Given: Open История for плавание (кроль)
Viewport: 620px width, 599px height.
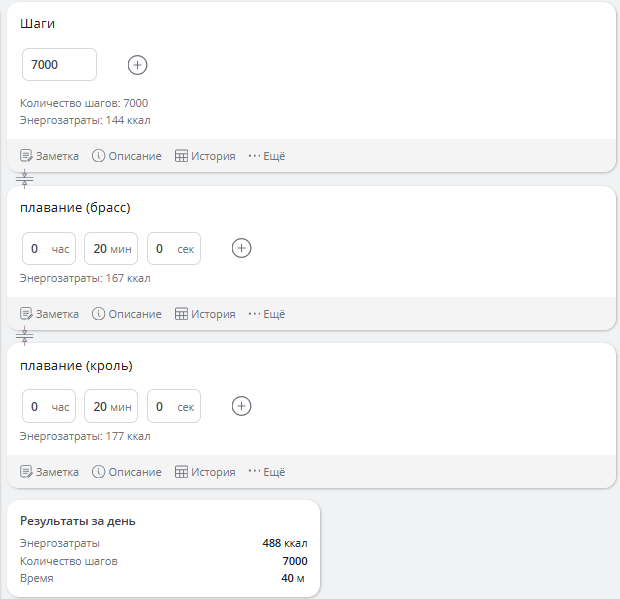Looking at the screenshot, I should tap(205, 472).
